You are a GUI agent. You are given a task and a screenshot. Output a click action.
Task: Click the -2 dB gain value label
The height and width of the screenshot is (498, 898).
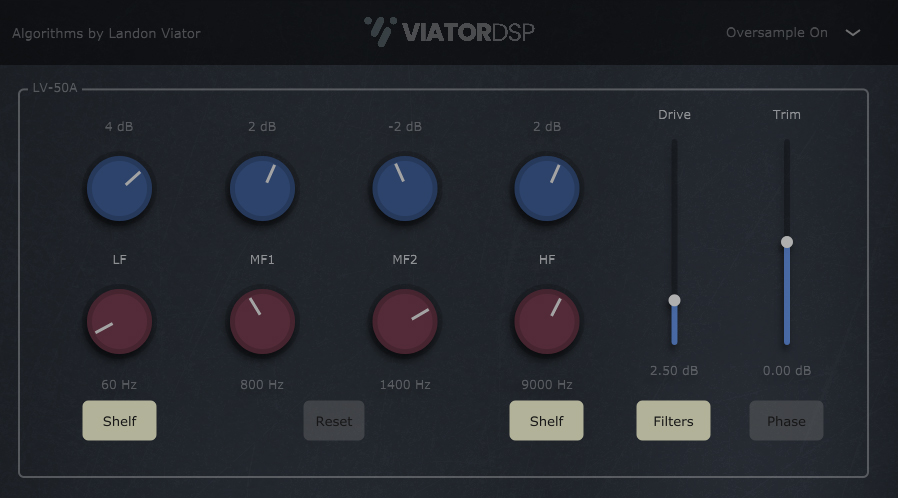click(405, 127)
